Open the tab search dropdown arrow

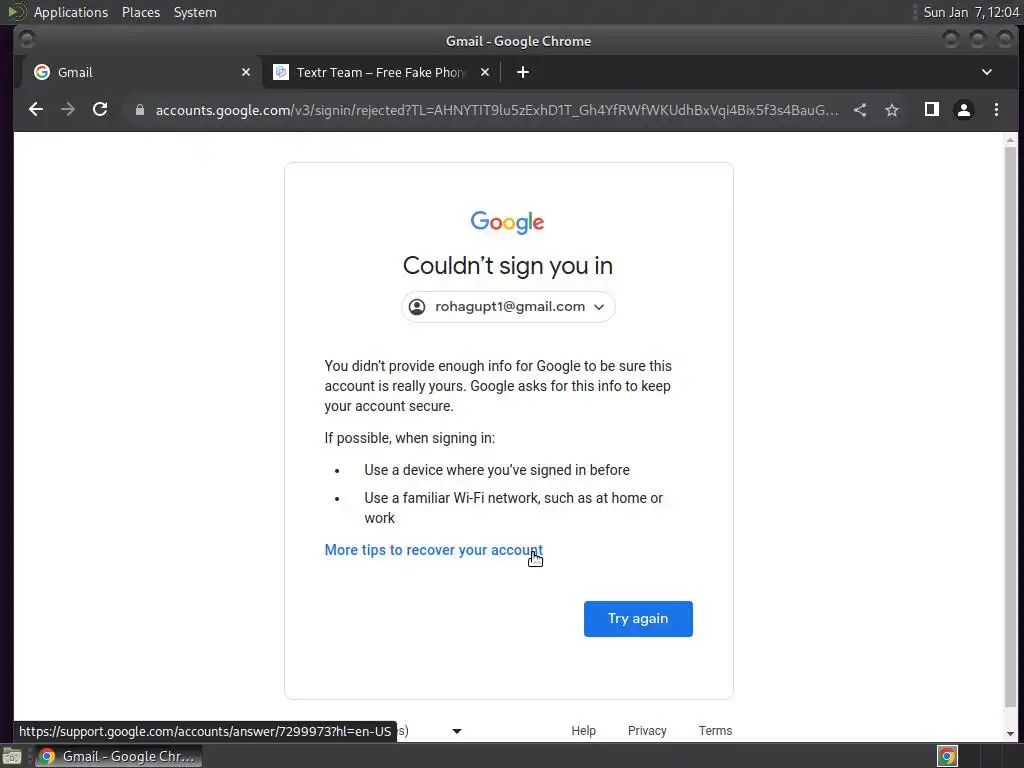(x=987, y=72)
